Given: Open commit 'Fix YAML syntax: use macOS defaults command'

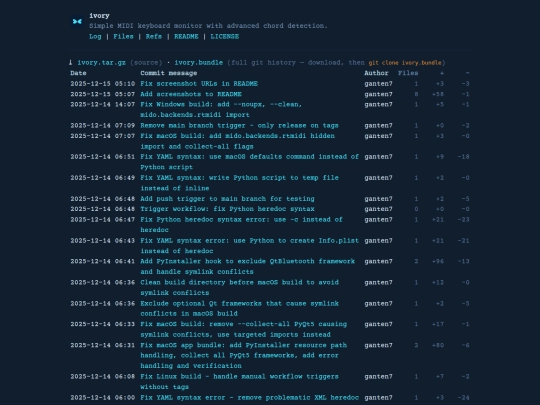Looking at the screenshot, I should [x=249, y=162].
